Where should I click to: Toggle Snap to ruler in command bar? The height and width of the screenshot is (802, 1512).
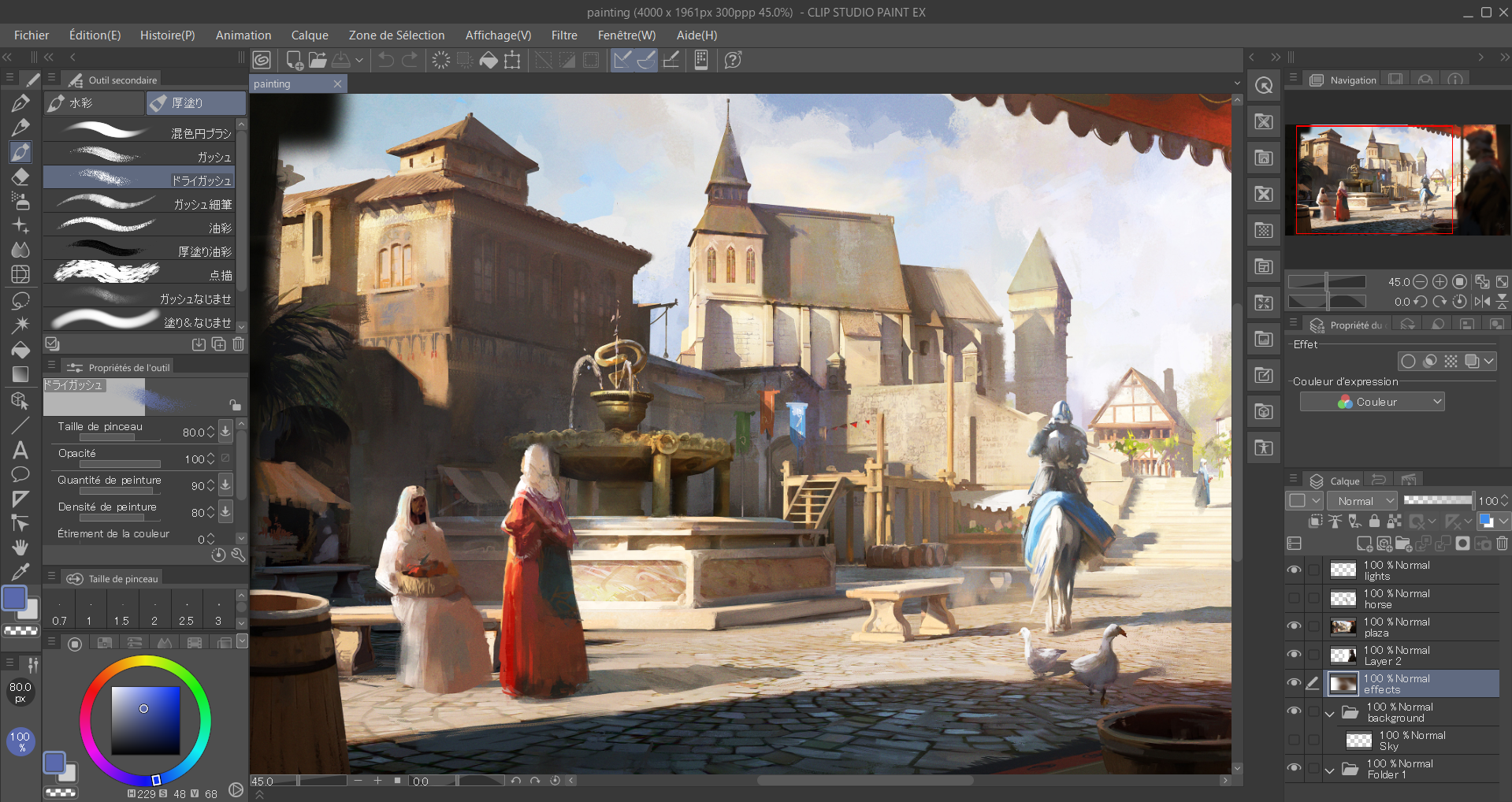622,60
